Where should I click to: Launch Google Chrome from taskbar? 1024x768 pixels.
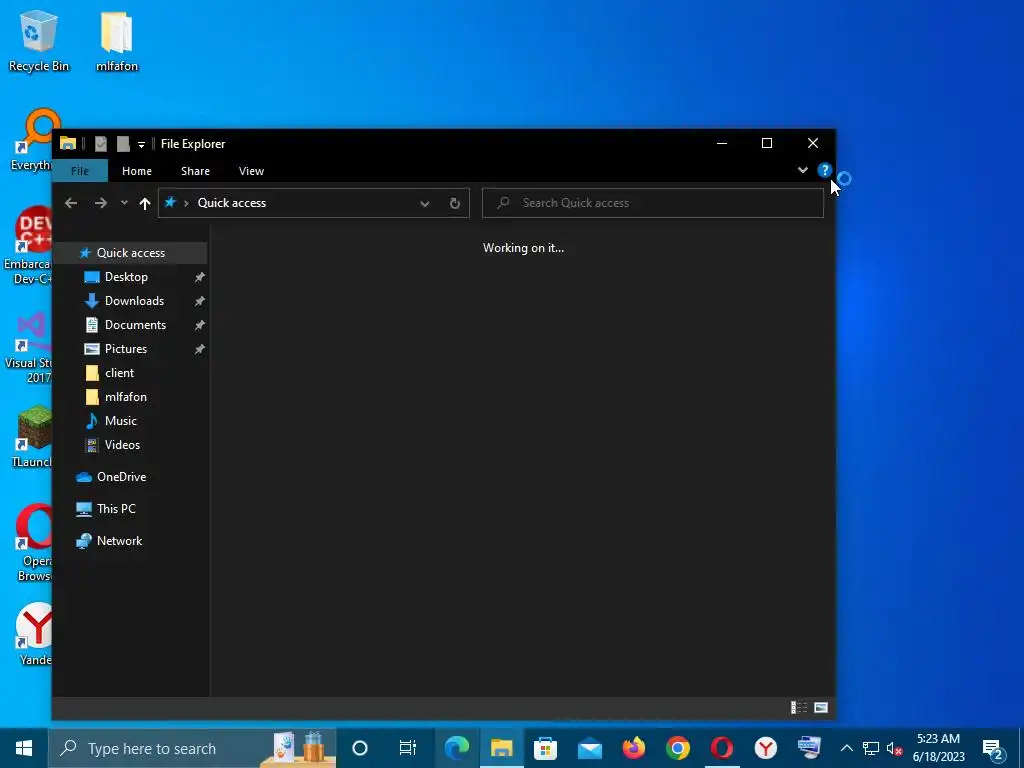point(678,748)
